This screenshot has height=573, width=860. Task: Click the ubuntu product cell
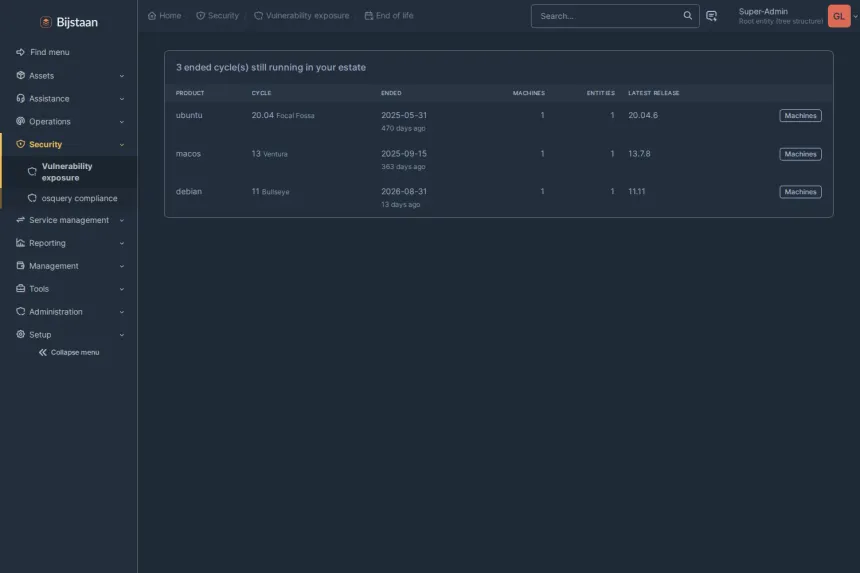coord(189,115)
